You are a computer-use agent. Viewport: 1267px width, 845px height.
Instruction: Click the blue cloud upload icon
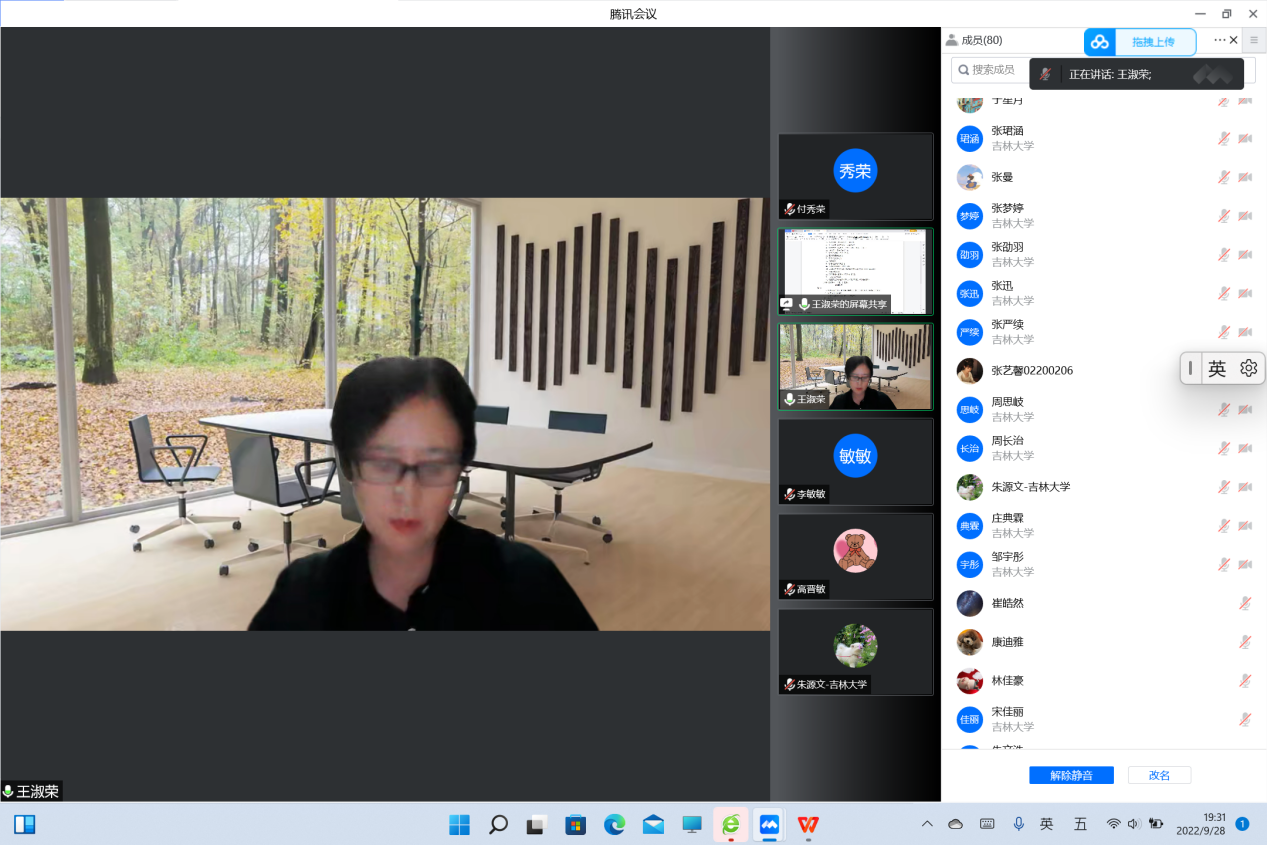pos(1100,42)
